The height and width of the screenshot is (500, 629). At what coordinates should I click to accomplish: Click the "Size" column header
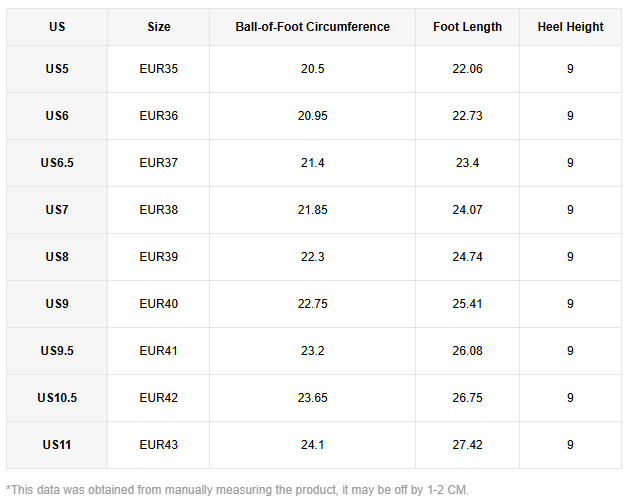point(158,27)
